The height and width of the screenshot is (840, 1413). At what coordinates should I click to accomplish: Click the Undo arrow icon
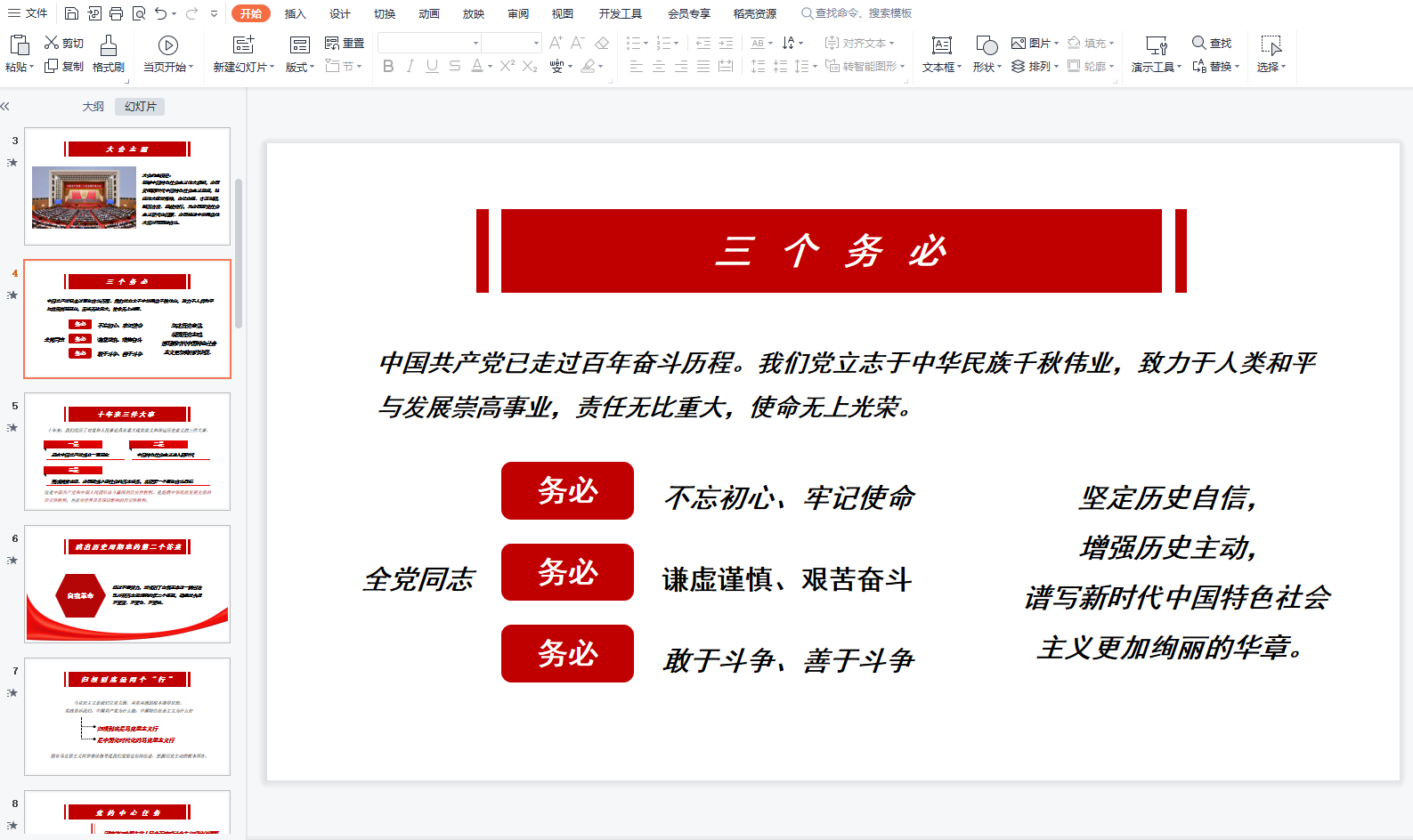tap(160, 13)
